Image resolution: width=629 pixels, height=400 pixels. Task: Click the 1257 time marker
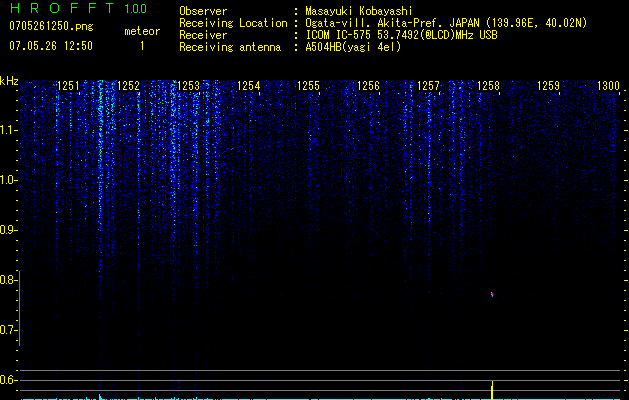click(428, 86)
